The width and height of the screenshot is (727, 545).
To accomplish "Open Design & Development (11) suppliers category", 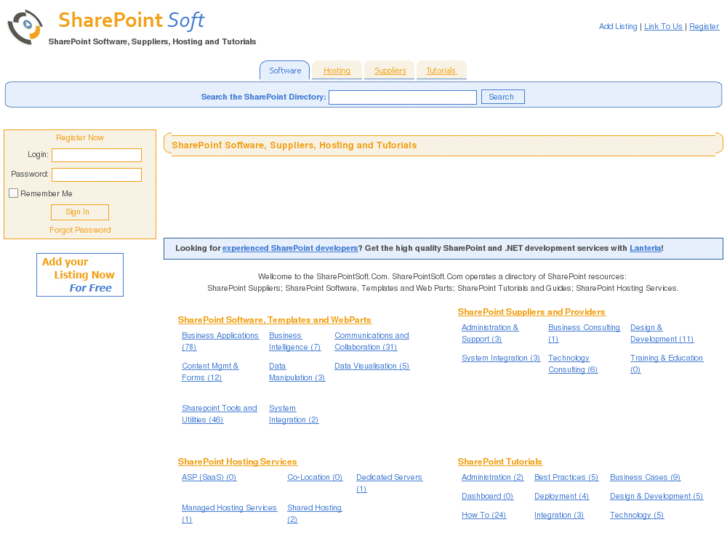I will 662,333.
